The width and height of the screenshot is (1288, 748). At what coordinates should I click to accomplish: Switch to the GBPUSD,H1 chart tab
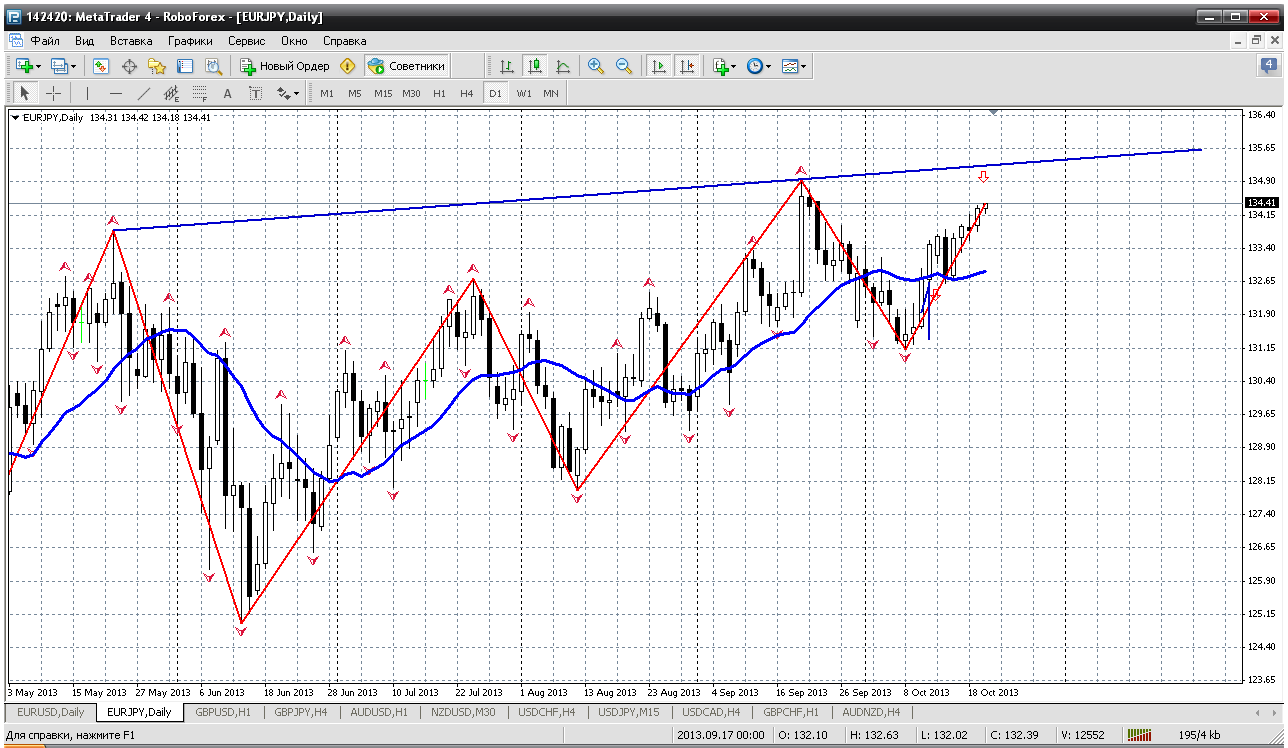tap(224, 712)
